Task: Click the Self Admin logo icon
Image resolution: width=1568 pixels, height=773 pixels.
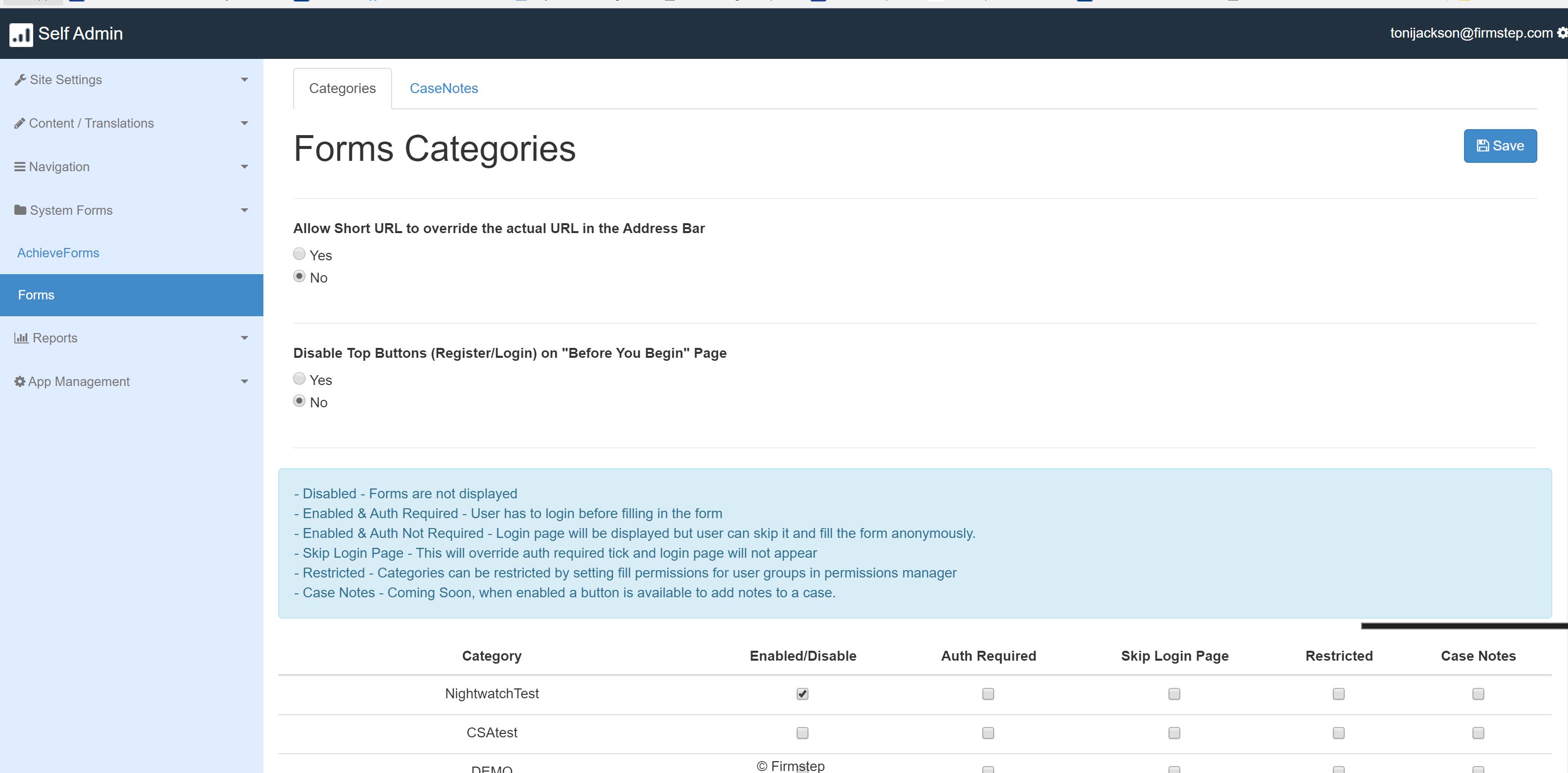Action: coord(21,35)
